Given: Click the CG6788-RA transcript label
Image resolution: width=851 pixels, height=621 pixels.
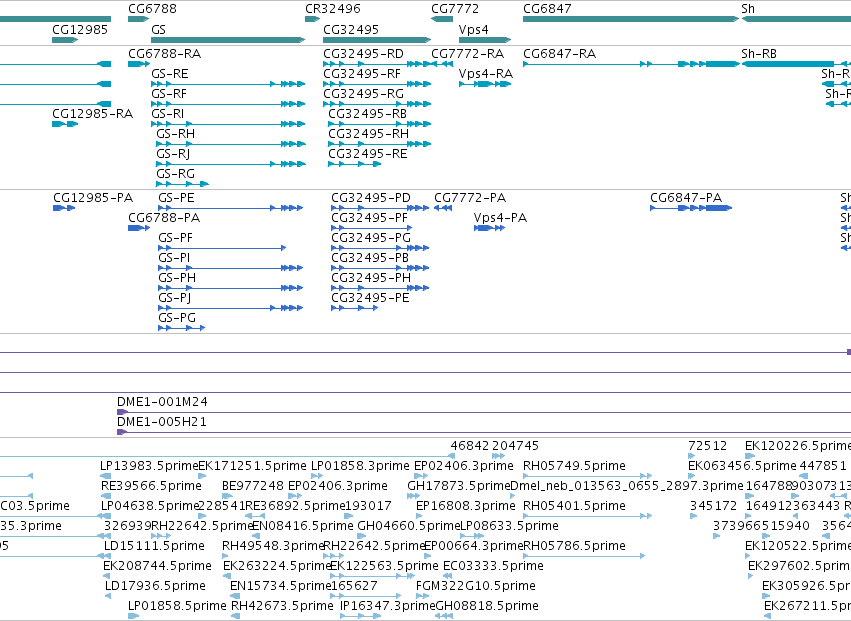Looking at the screenshot, I should pyautogui.click(x=164, y=54).
